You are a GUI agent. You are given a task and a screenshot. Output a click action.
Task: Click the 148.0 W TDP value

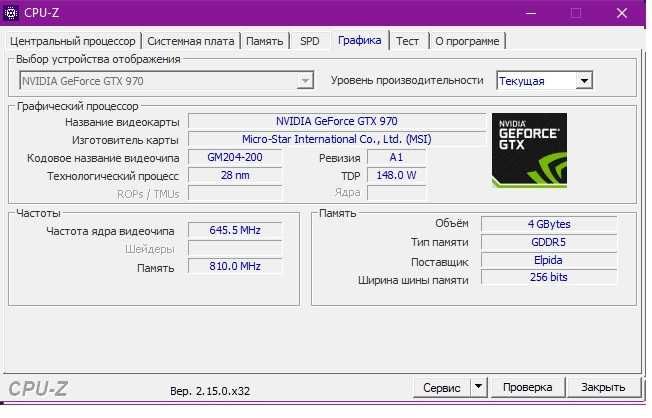coord(396,176)
